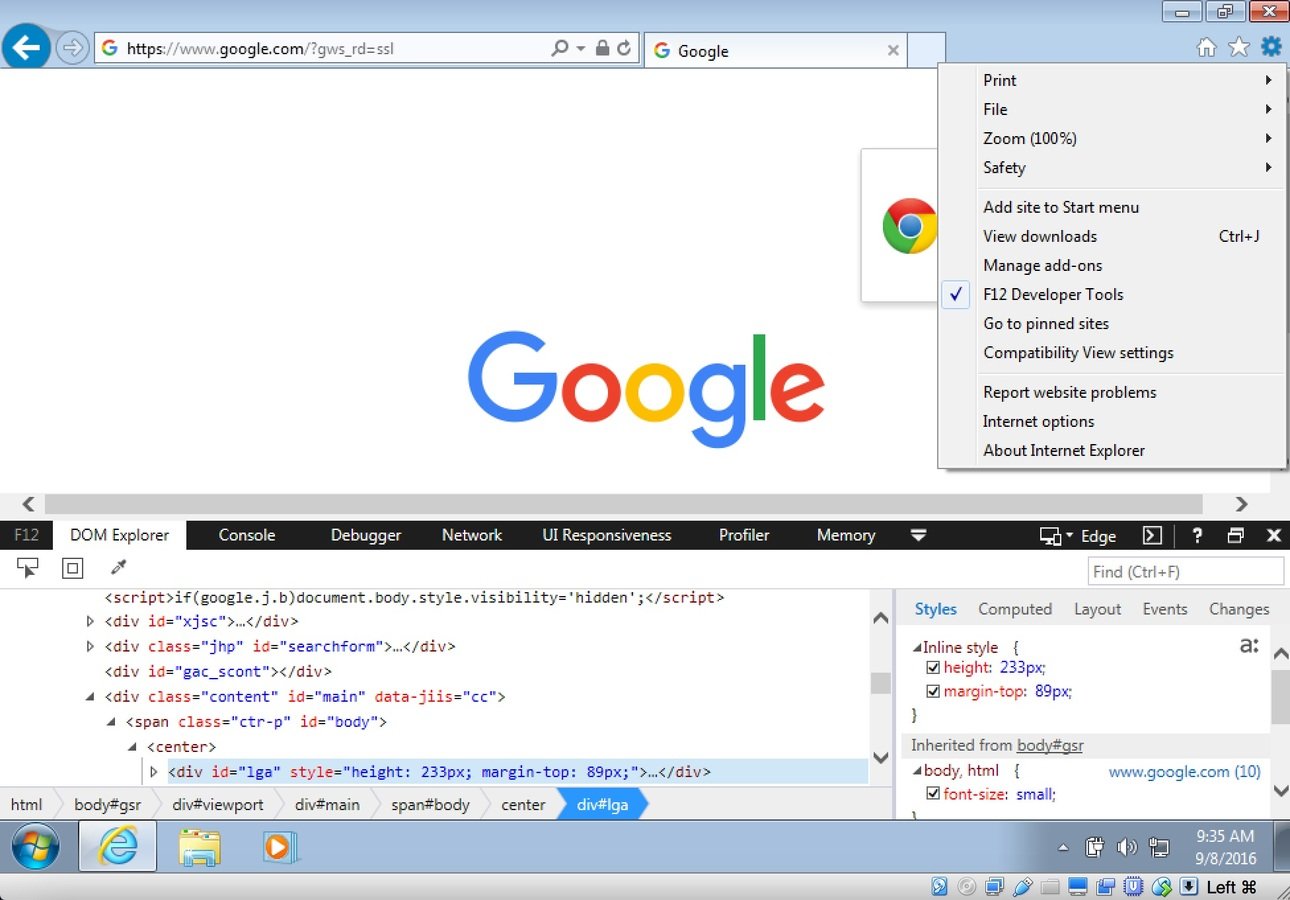
Task: Click the Tools gear icon
Action: [1271, 46]
